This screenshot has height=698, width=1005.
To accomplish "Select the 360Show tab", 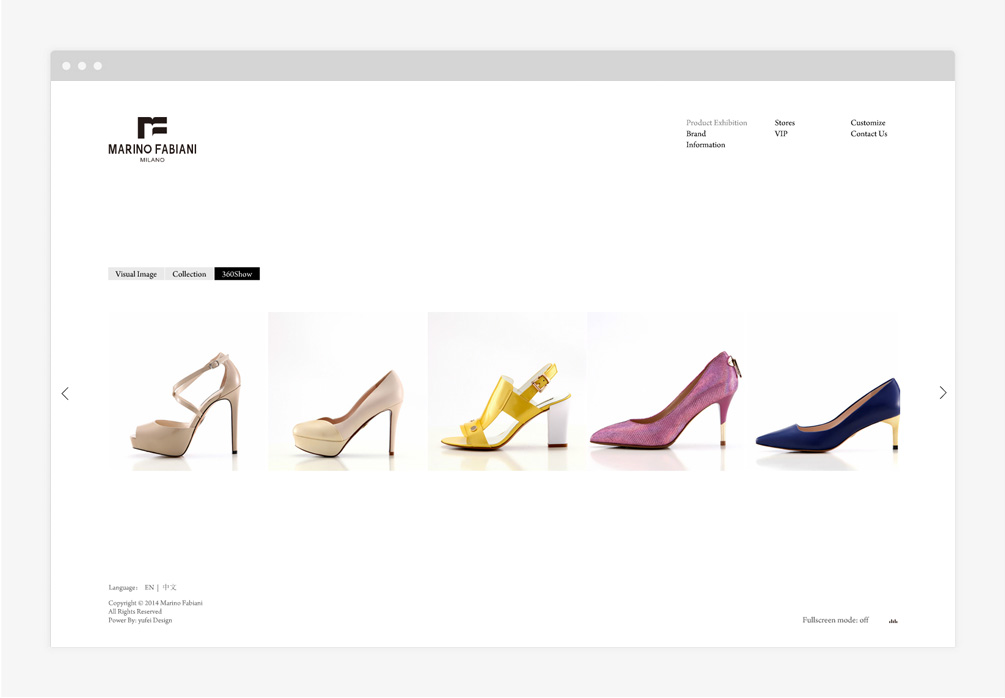I will coord(237,274).
